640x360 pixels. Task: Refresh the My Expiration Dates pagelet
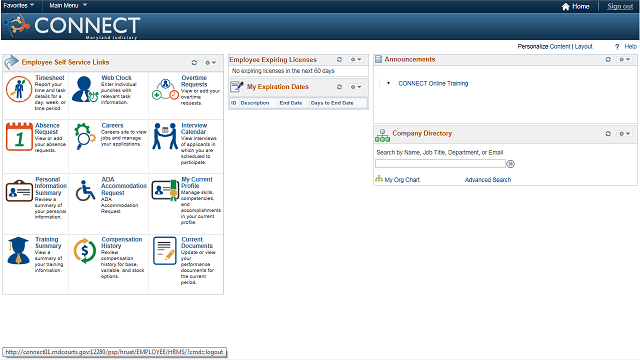(339, 87)
